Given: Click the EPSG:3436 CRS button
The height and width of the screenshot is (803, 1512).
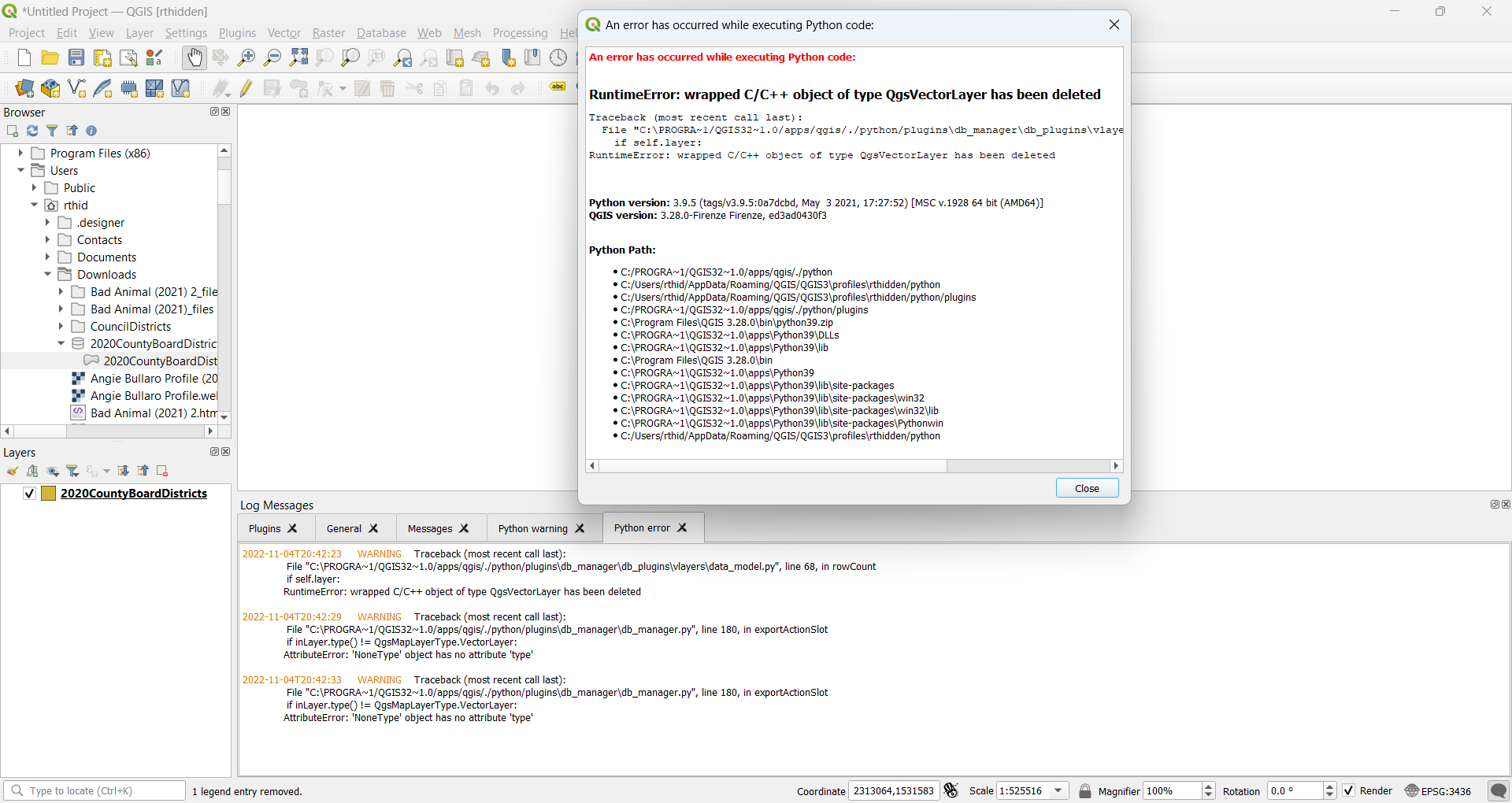Looking at the screenshot, I should pos(1438,790).
